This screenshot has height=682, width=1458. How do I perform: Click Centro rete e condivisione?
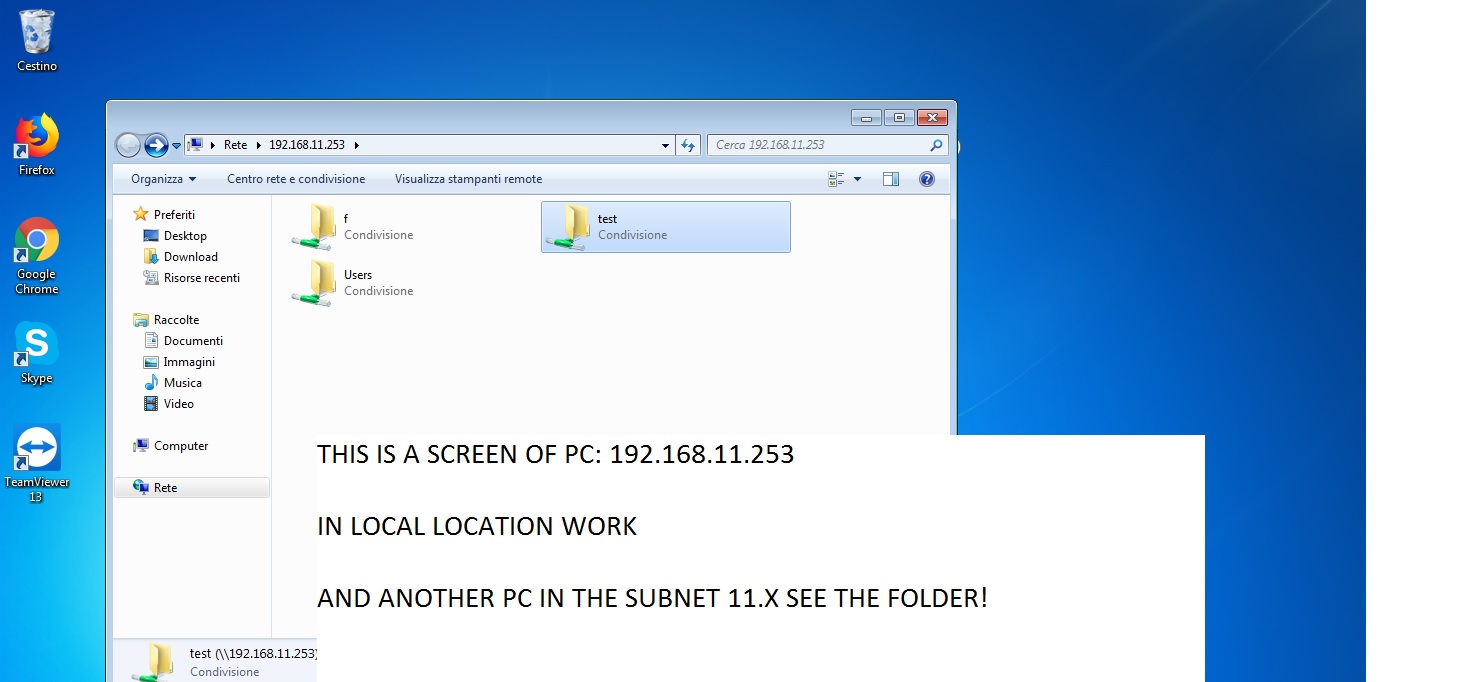pos(296,179)
